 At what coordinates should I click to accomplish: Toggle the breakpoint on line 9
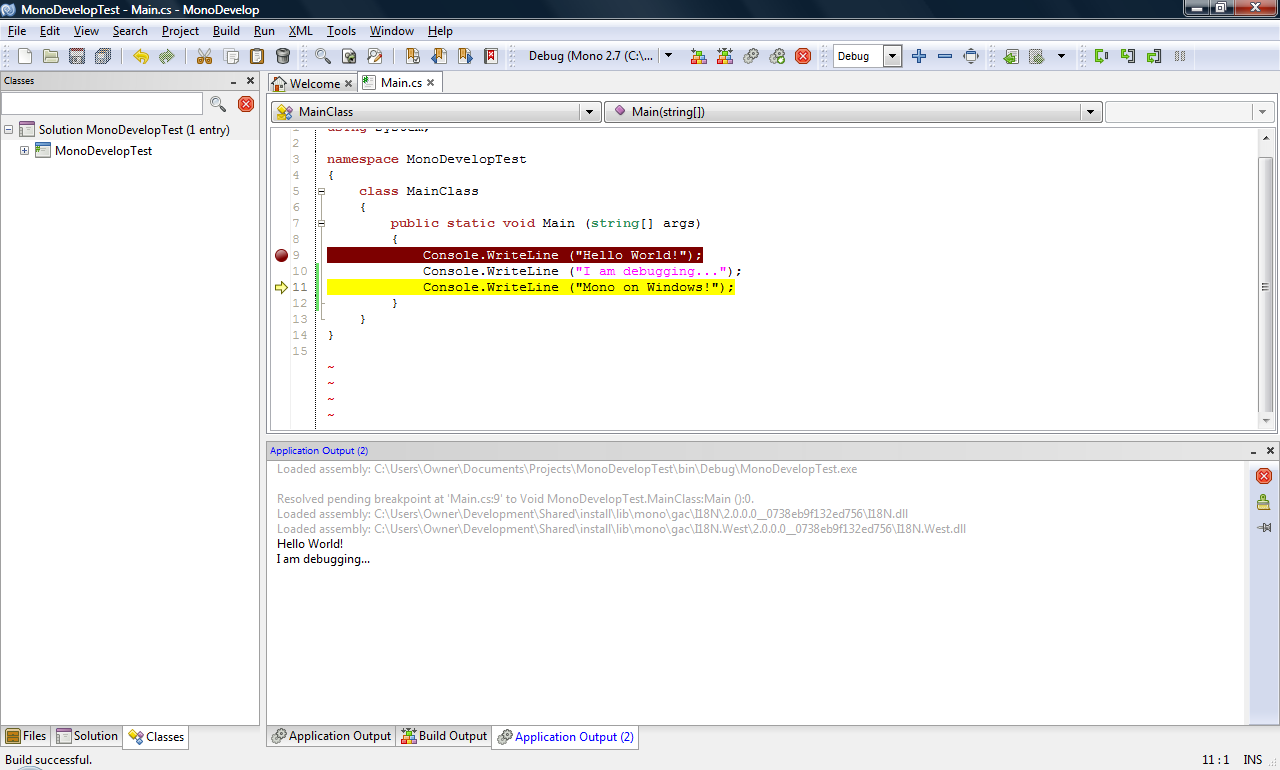click(x=281, y=255)
